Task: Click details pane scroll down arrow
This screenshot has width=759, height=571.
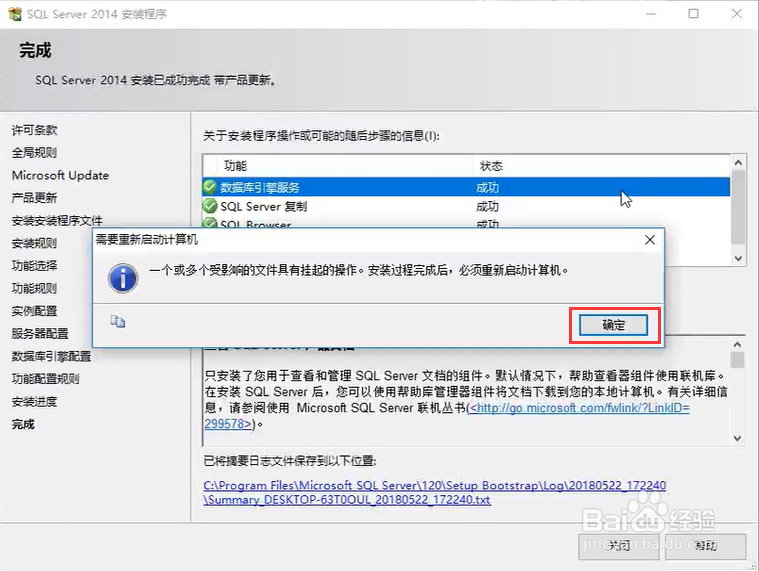Action: (x=737, y=438)
